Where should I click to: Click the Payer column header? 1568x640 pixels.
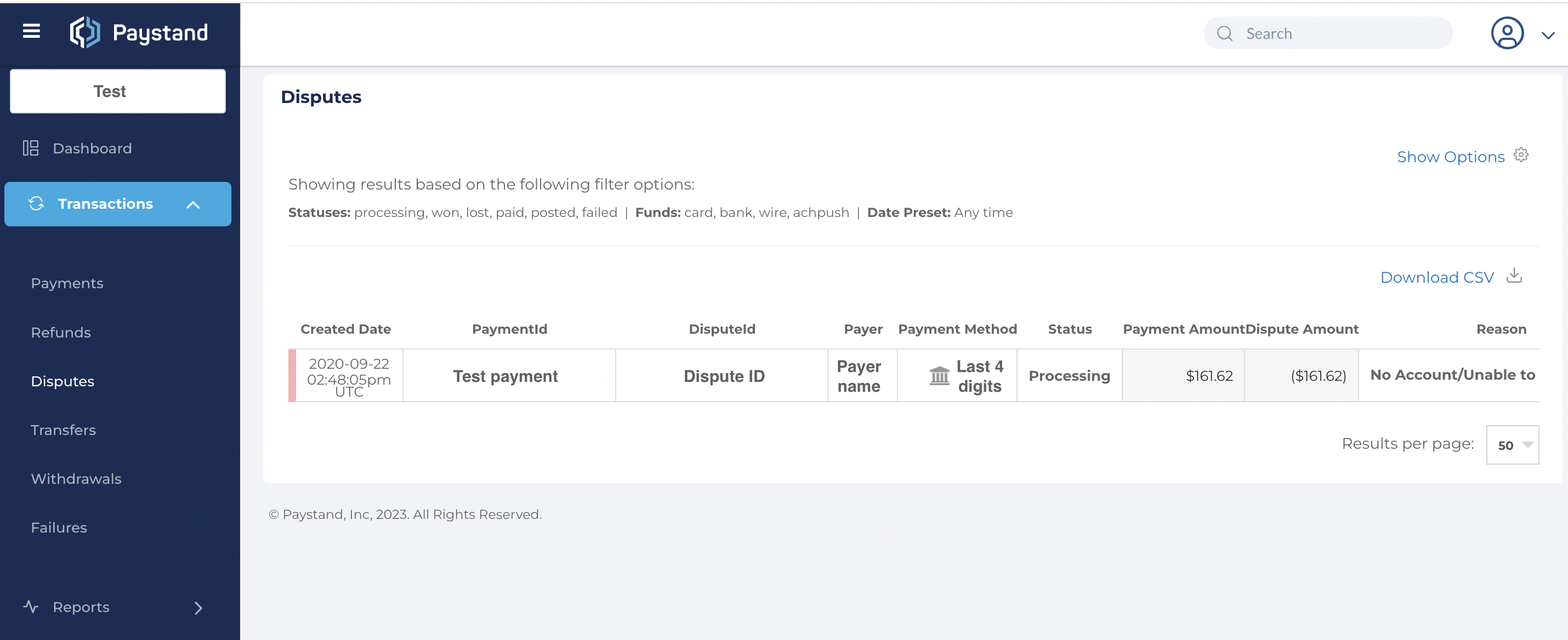click(x=863, y=329)
